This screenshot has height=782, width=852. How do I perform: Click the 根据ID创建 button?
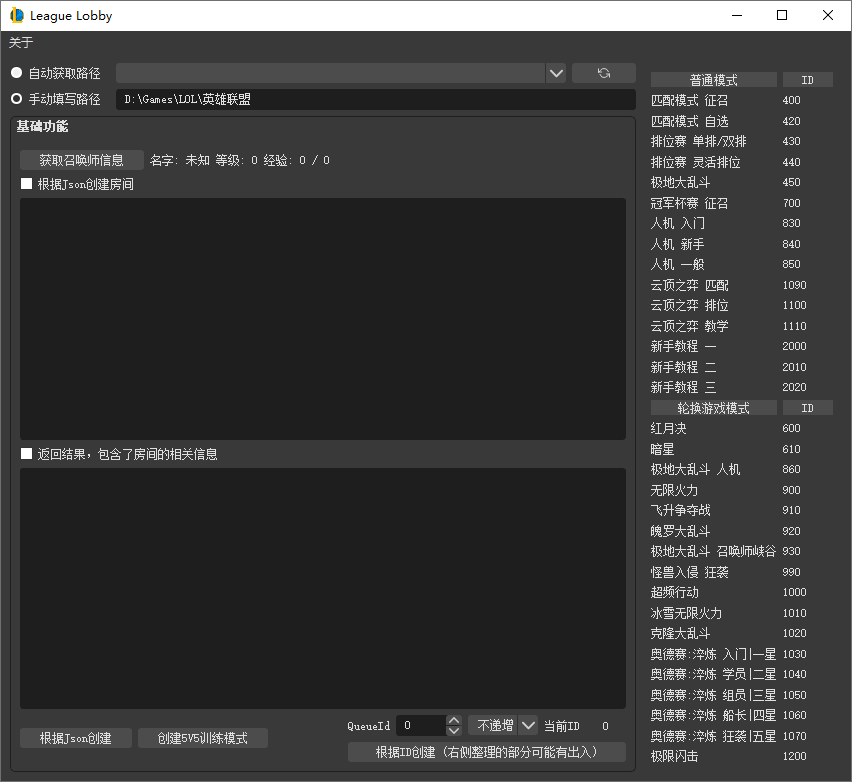point(486,752)
